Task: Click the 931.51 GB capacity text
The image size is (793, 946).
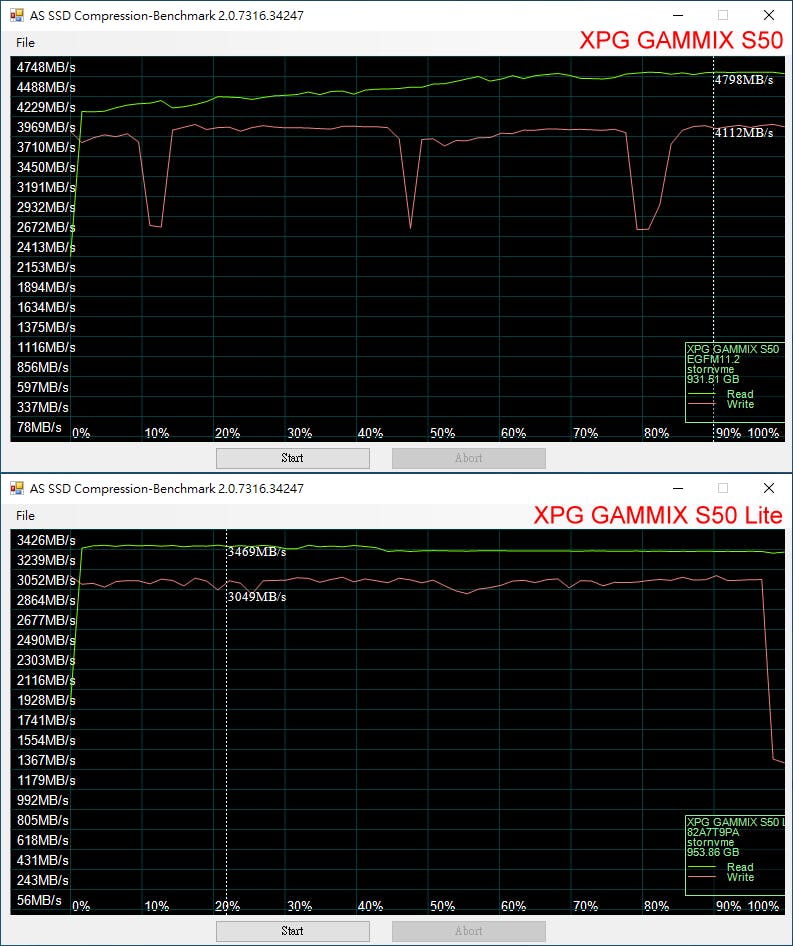Action: click(713, 379)
